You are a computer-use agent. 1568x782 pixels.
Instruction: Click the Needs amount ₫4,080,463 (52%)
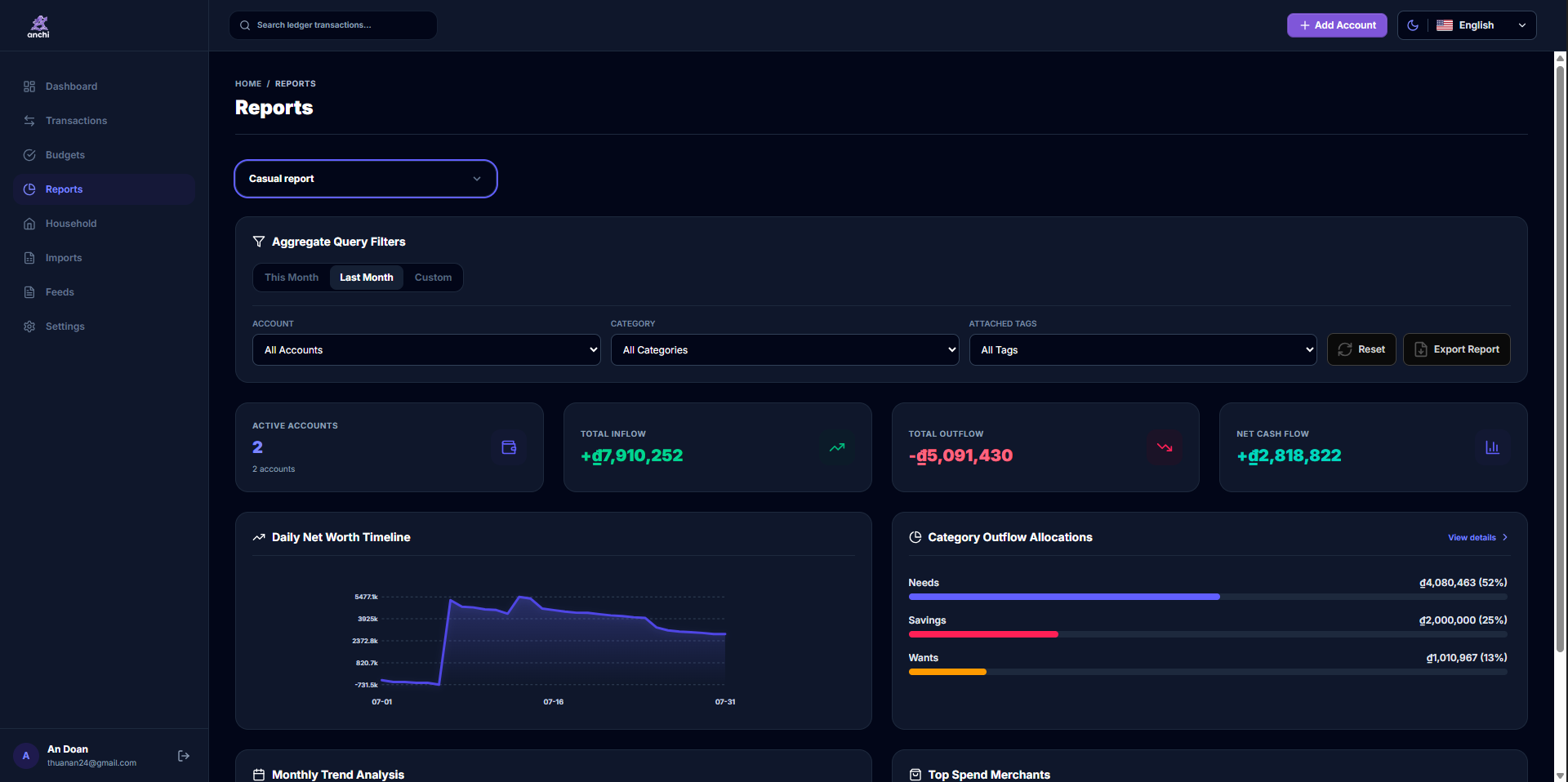(x=1463, y=583)
